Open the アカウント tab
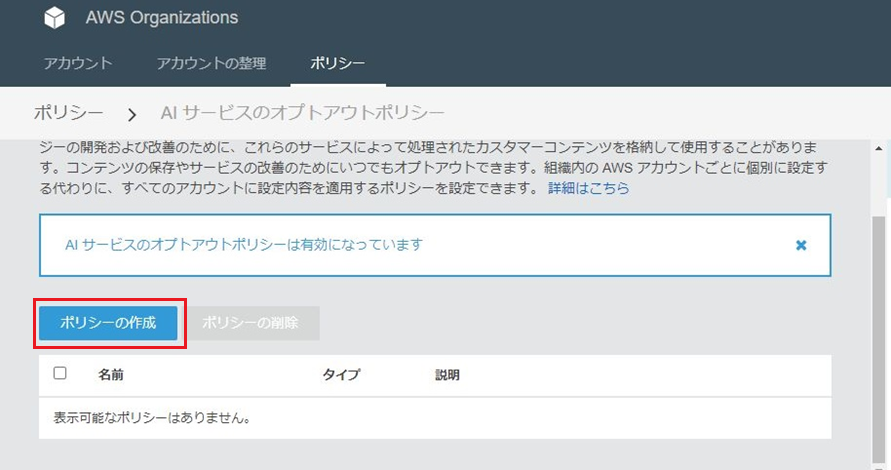This screenshot has height=470, width=891. [78, 63]
